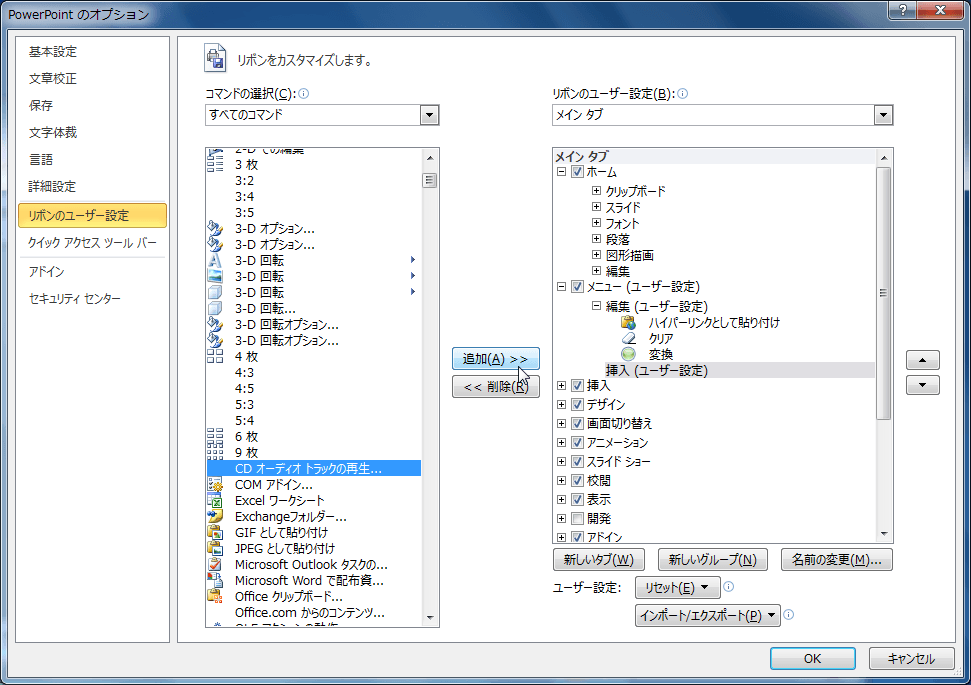Expand the クリップボード group

click(x=596, y=191)
